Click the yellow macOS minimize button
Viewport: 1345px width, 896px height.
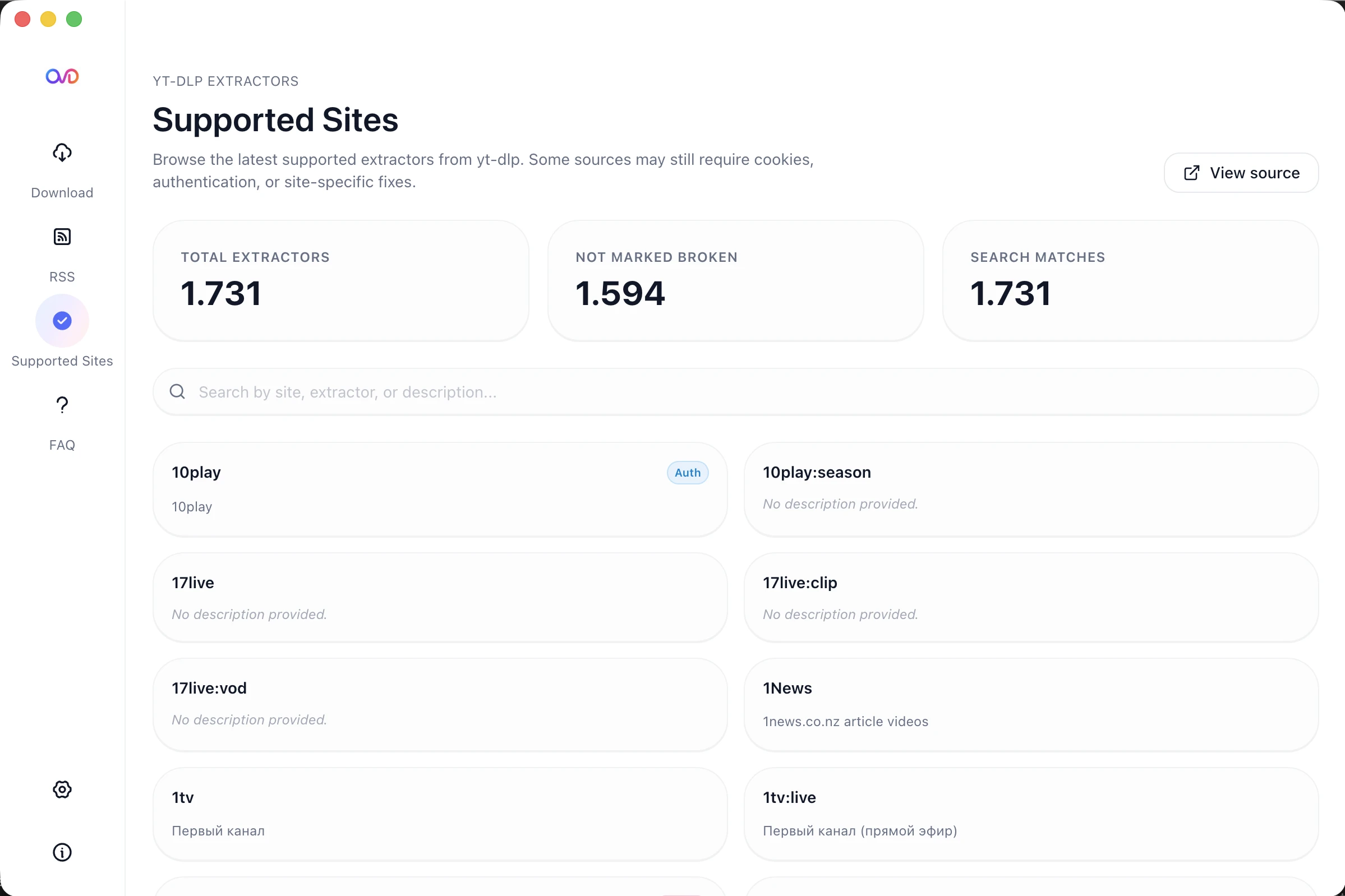[x=48, y=19]
